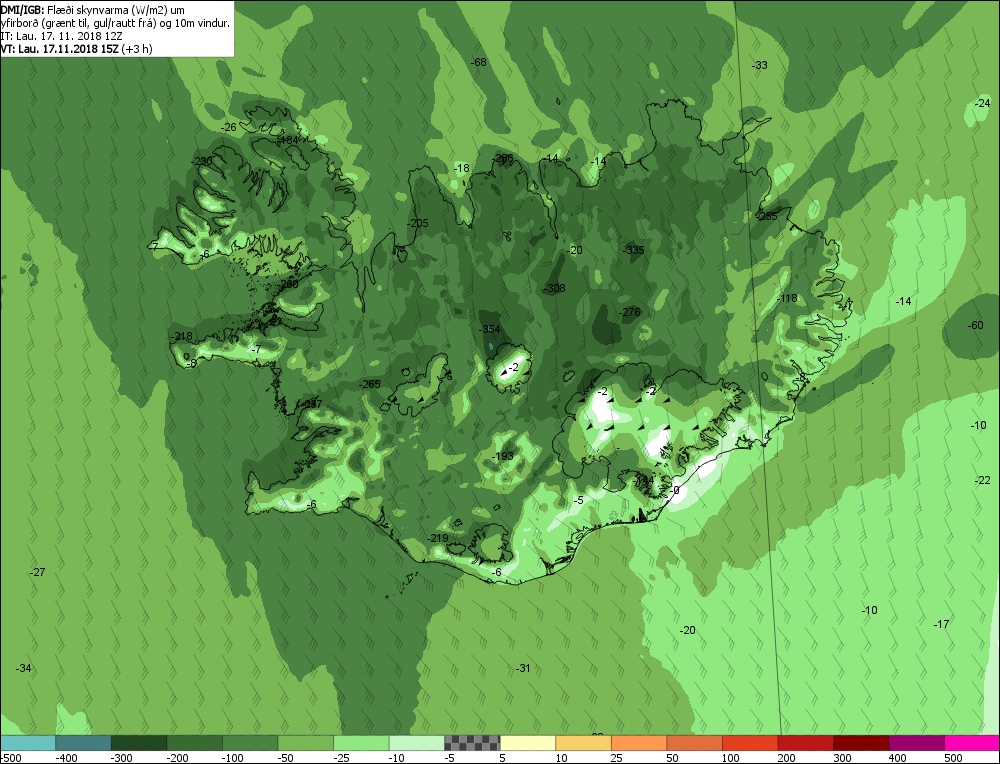This screenshot has width=1000, height=764.
Task: Click the -193 value on the map
Action: pos(503,457)
